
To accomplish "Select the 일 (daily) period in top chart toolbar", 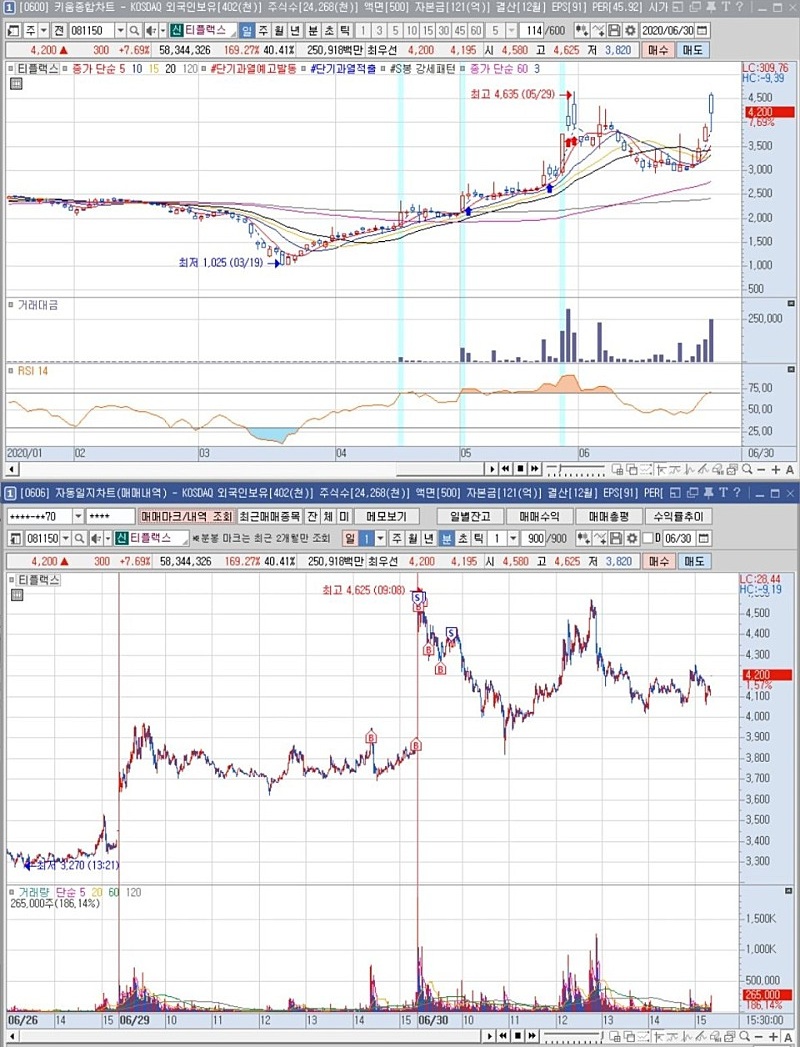I will (247, 31).
